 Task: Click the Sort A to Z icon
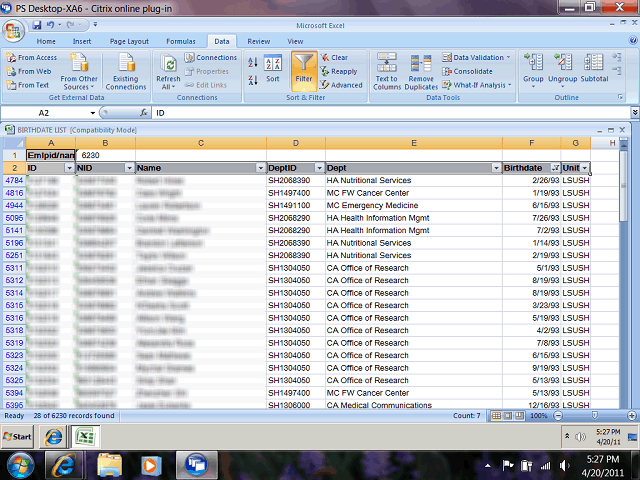tap(252, 62)
